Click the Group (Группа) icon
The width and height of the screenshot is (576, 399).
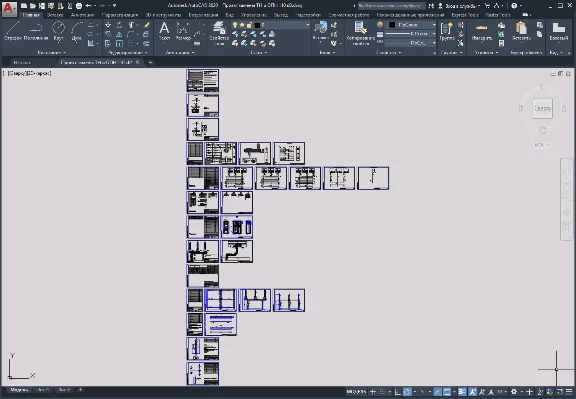point(447,31)
